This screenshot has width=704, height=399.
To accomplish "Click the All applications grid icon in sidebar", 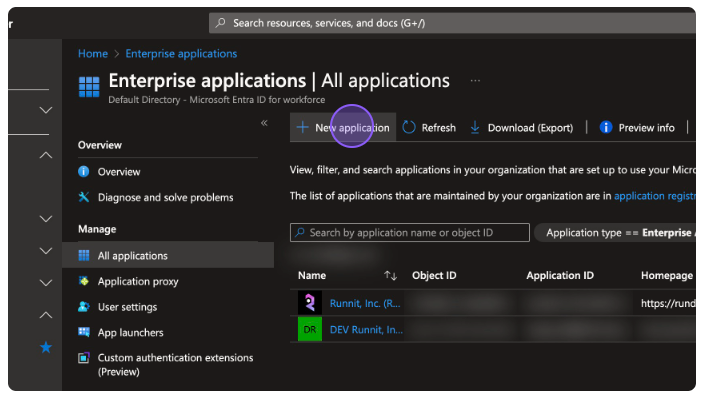I will coord(84,255).
